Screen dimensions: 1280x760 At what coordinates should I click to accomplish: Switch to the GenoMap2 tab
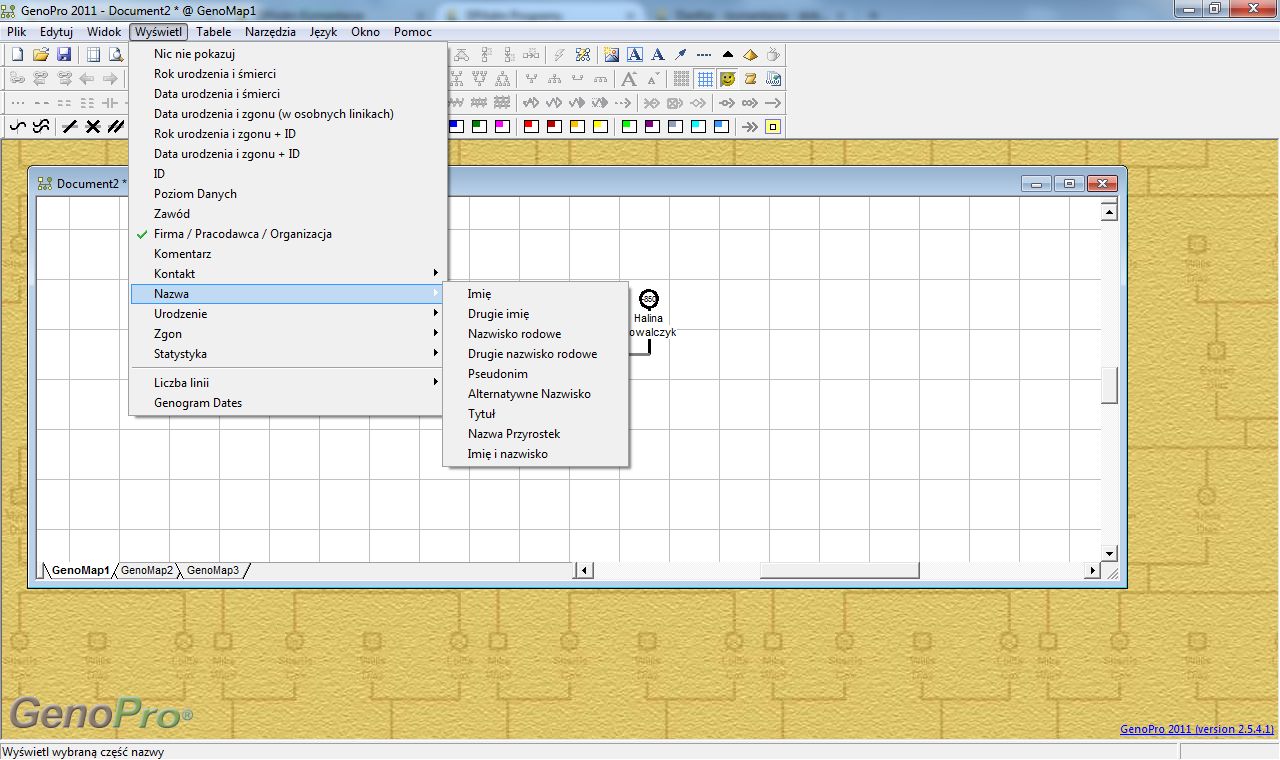pos(147,570)
